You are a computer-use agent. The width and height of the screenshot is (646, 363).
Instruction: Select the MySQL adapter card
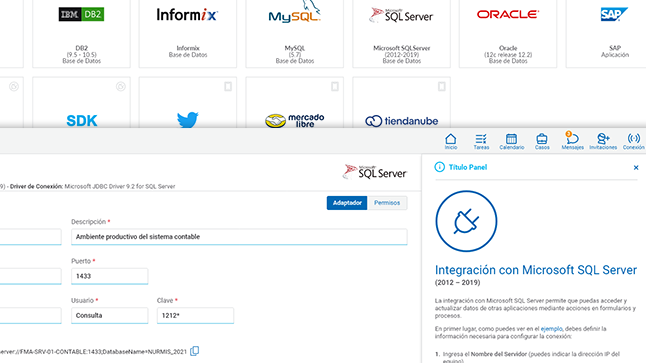295,33
